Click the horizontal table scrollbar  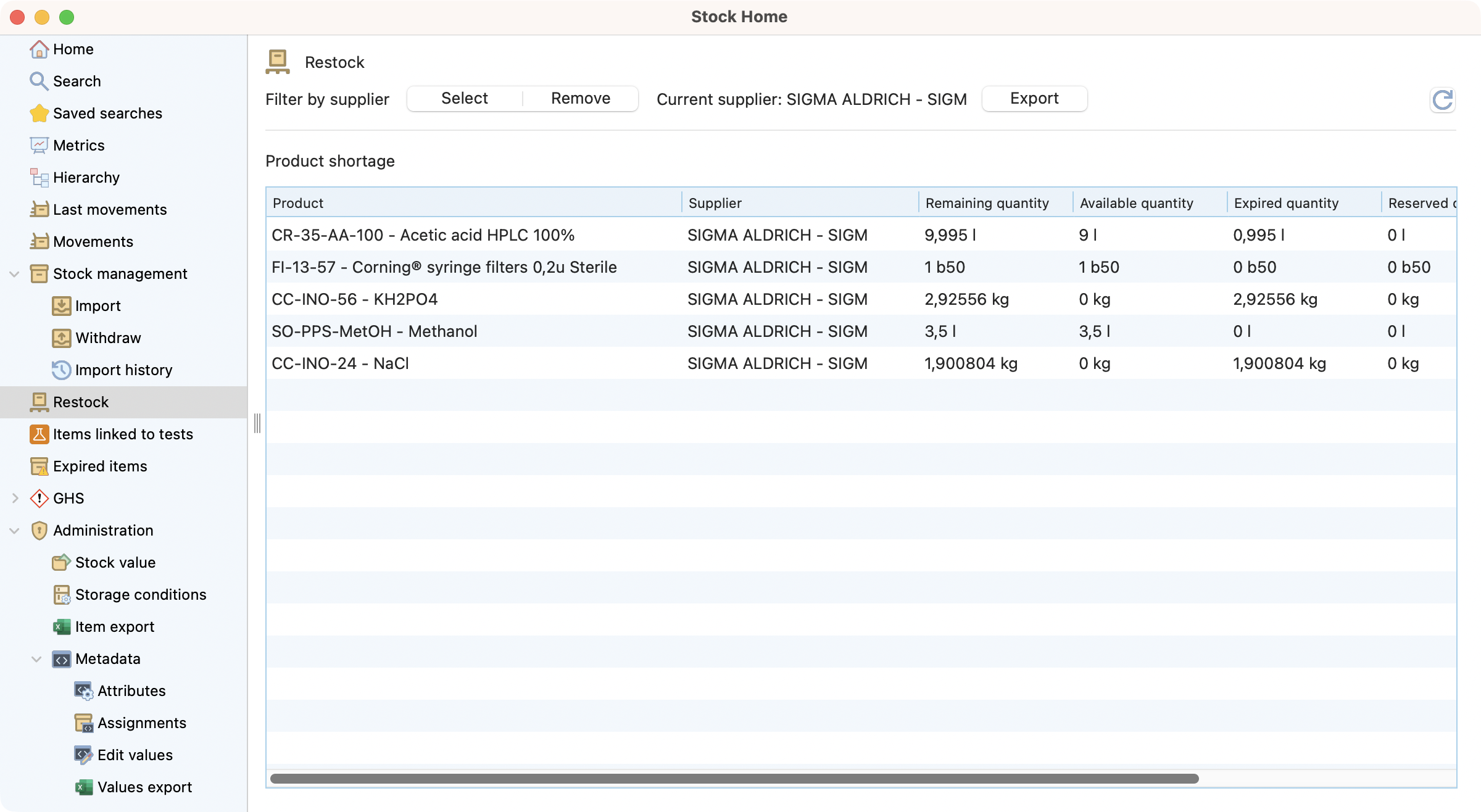click(734, 779)
